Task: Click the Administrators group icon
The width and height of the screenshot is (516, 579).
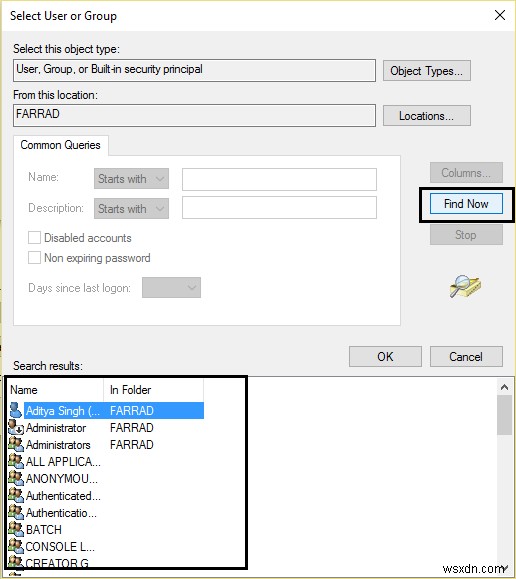Action: [x=16, y=444]
